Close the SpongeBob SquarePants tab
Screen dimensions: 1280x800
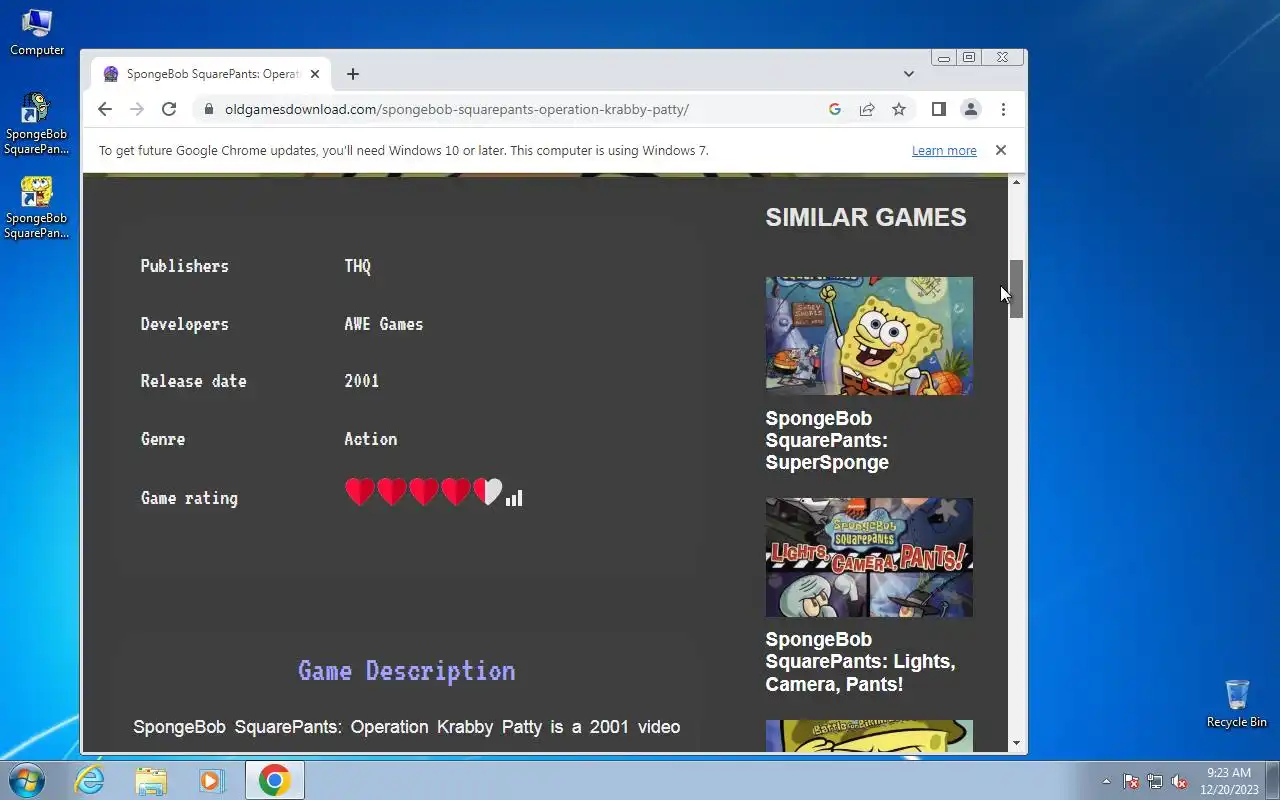(315, 74)
